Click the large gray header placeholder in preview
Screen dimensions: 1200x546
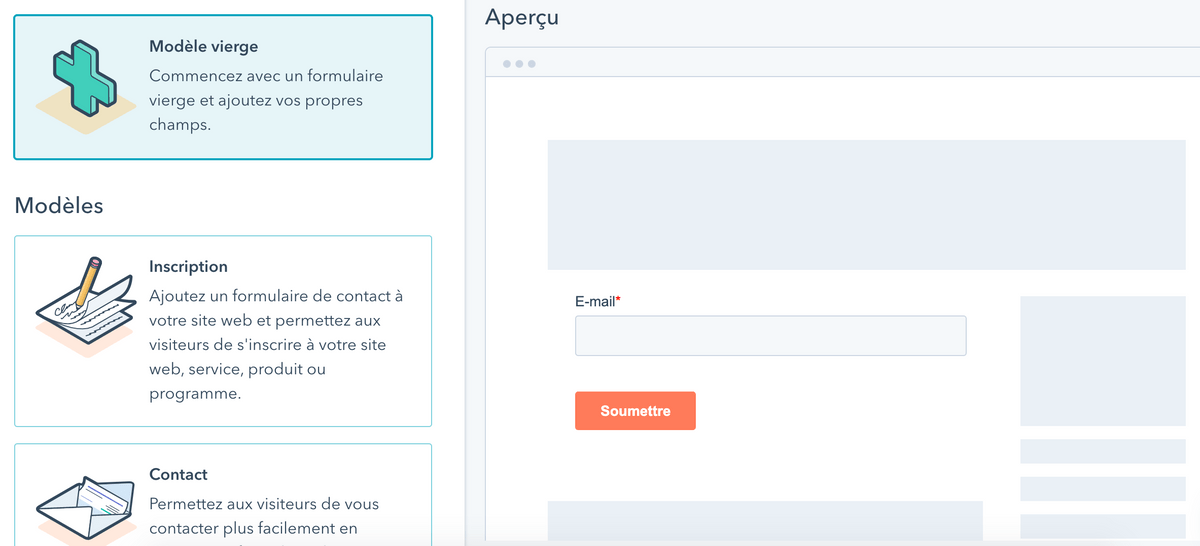click(867, 205)
